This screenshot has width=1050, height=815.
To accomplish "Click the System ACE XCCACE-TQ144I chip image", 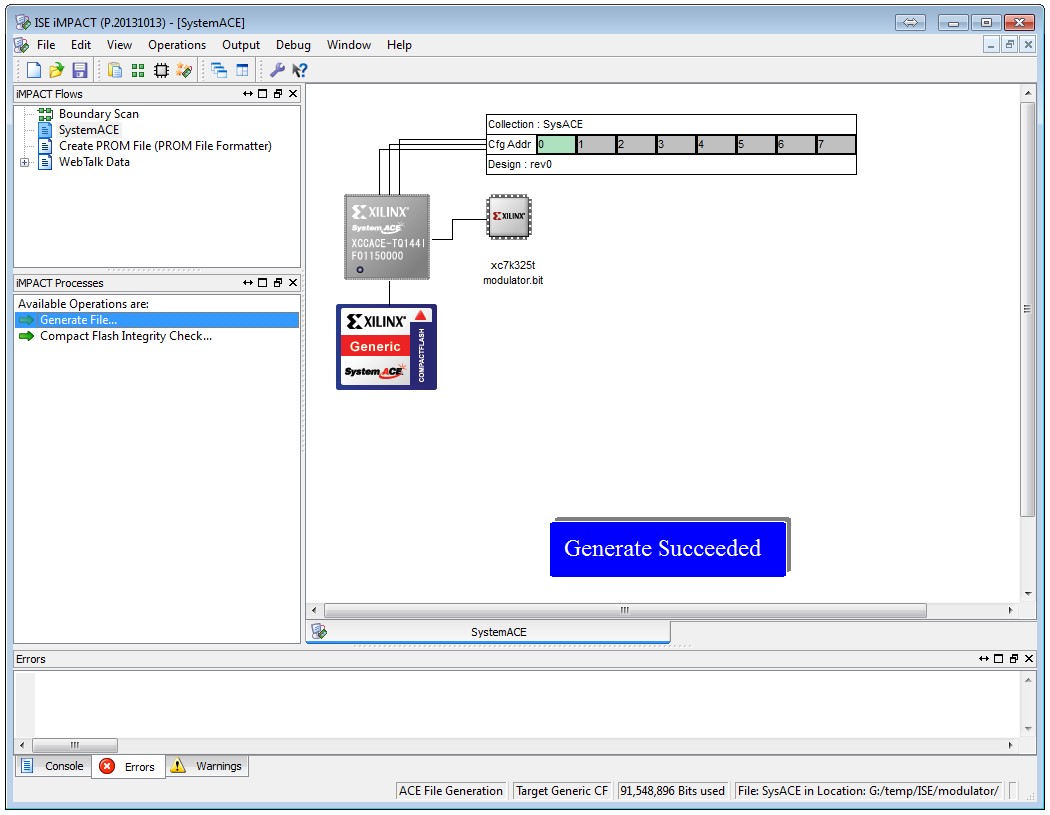I will [x=387, y=237].
